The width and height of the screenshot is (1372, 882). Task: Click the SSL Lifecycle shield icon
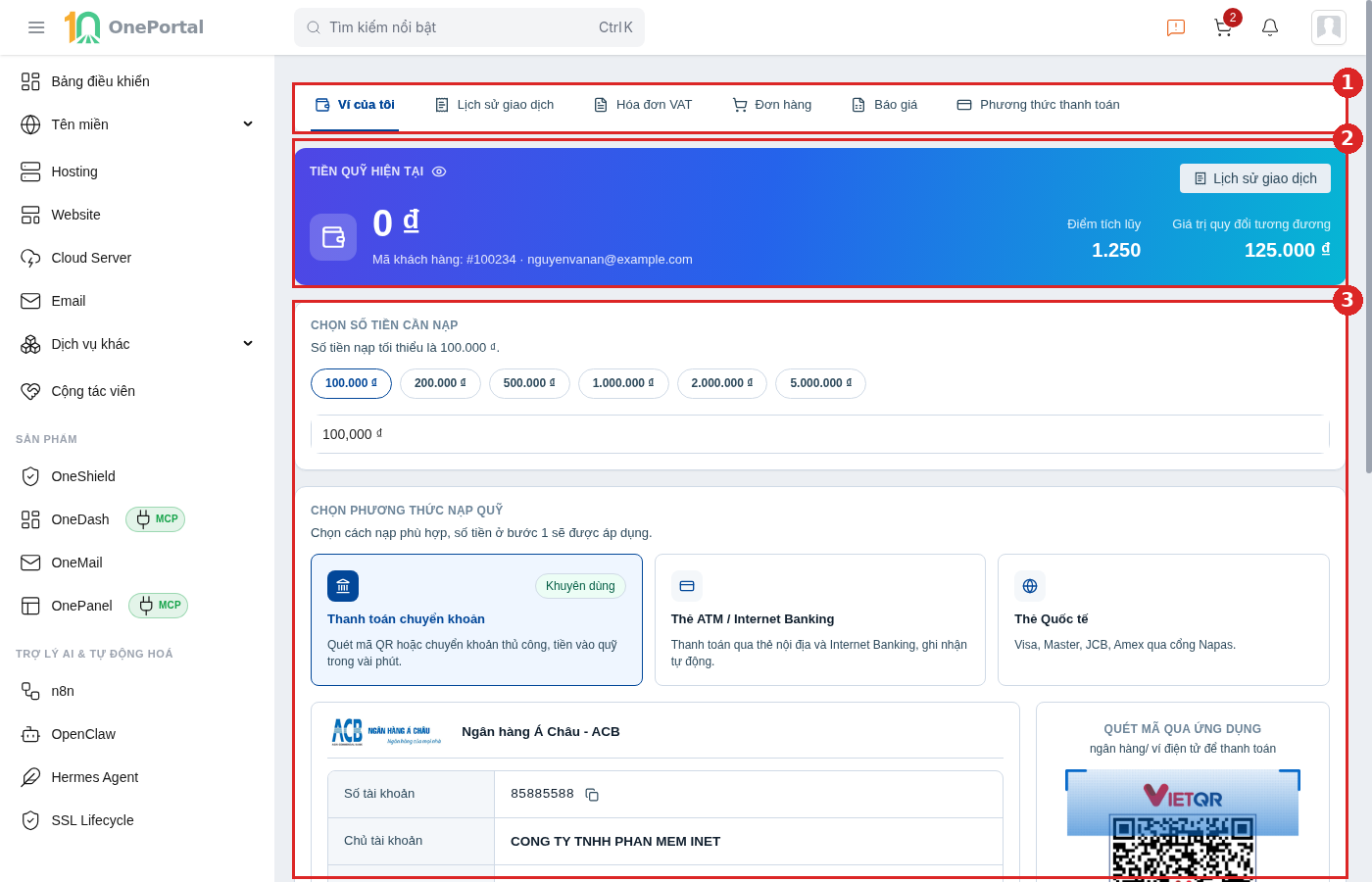point(30,820)
